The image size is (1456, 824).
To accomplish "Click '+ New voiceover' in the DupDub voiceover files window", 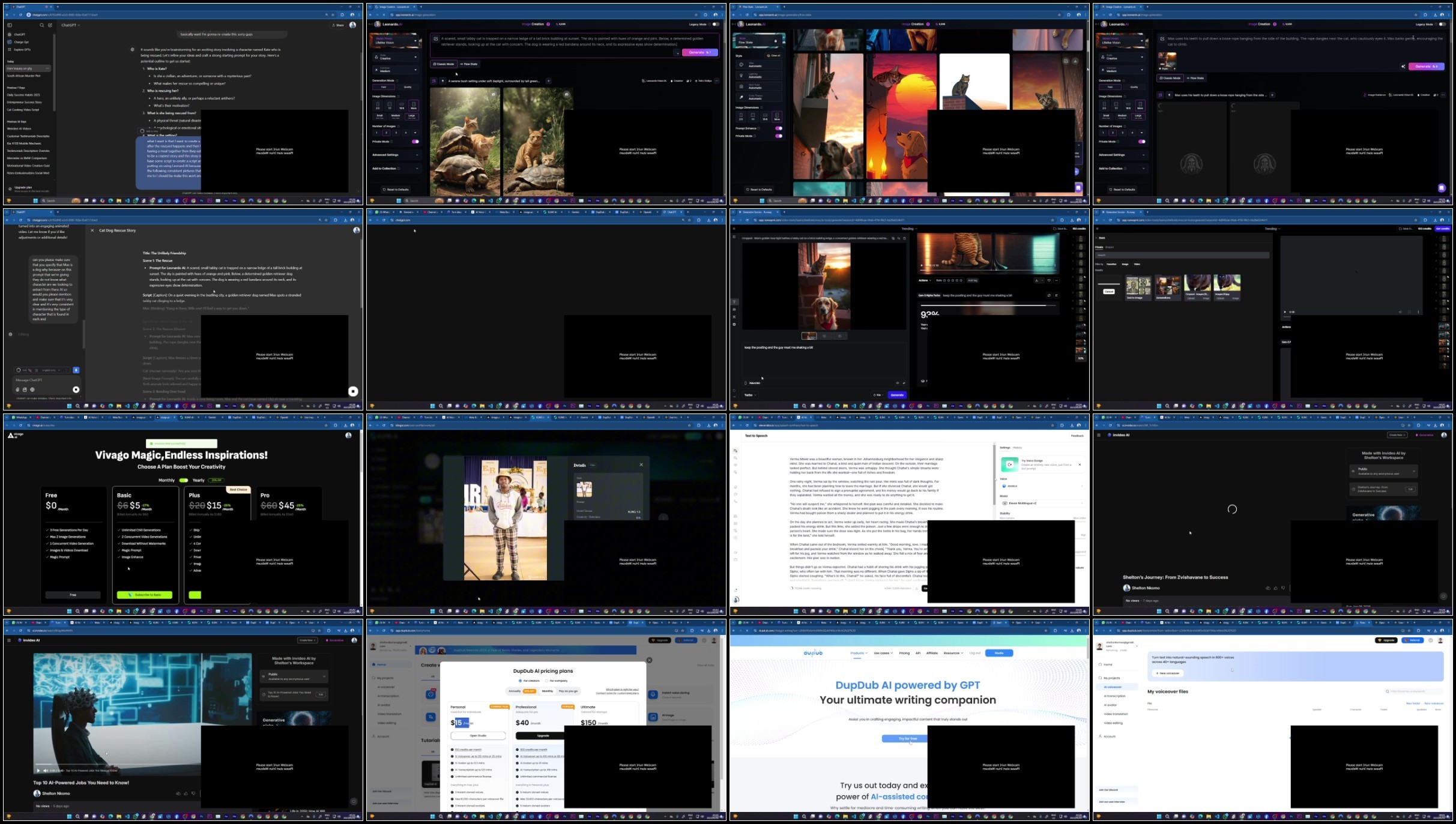I will tap(1167, 673).
